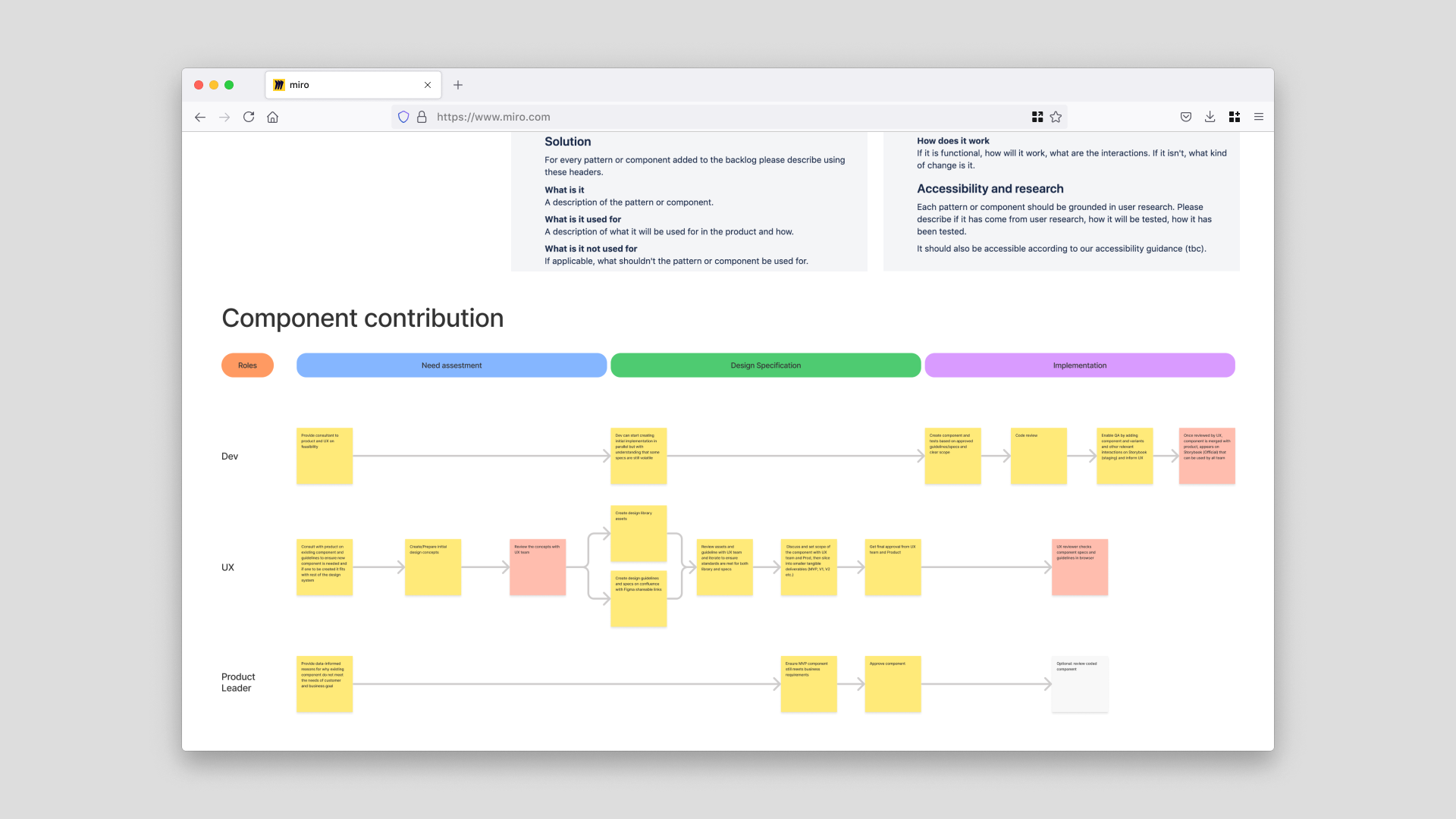This screenshot has width=1456, height=819.
Task: Click the reload page icon
Action: [x=249, y=117]
